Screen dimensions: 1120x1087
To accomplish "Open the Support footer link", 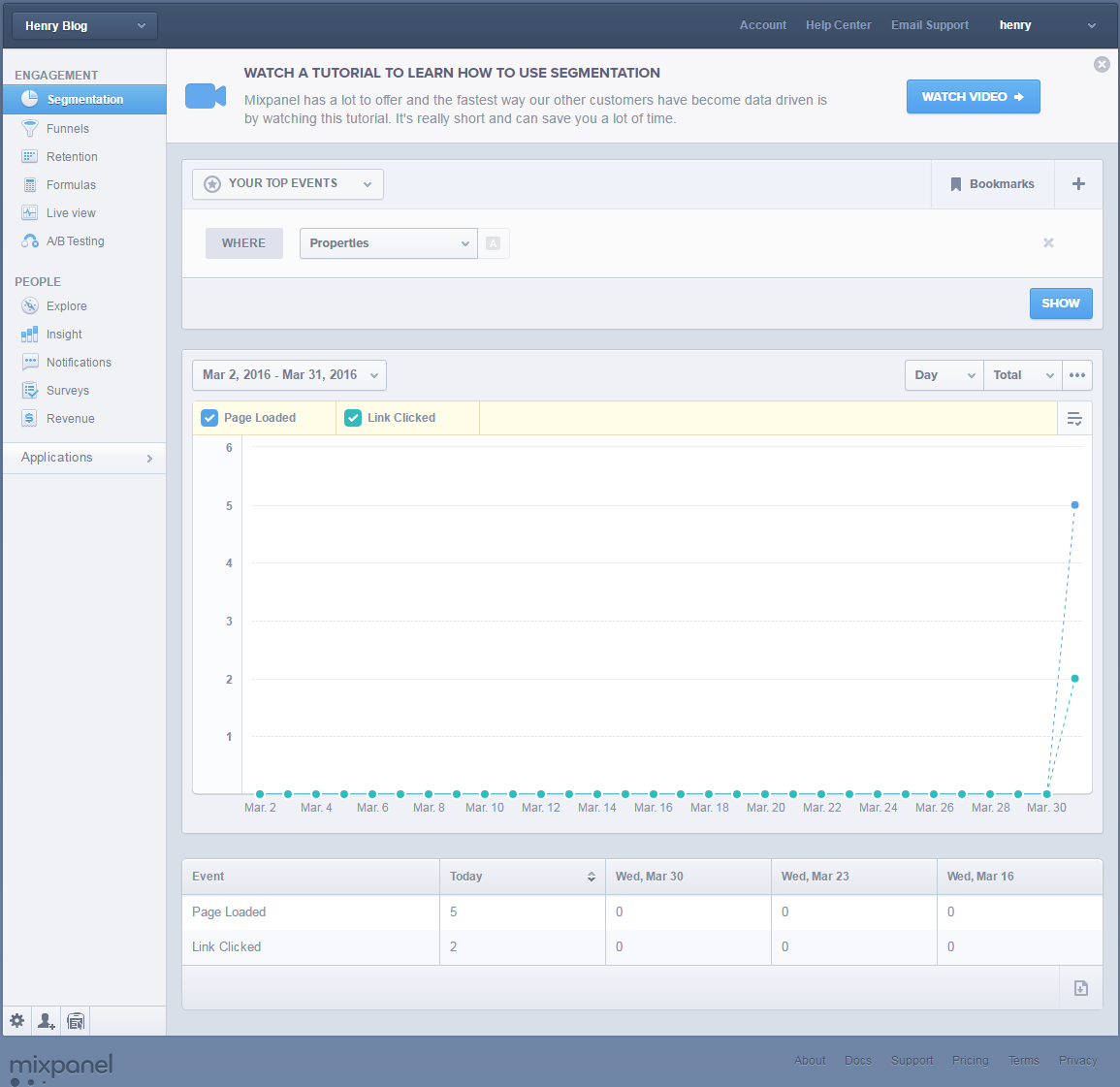I will 912,1060.
